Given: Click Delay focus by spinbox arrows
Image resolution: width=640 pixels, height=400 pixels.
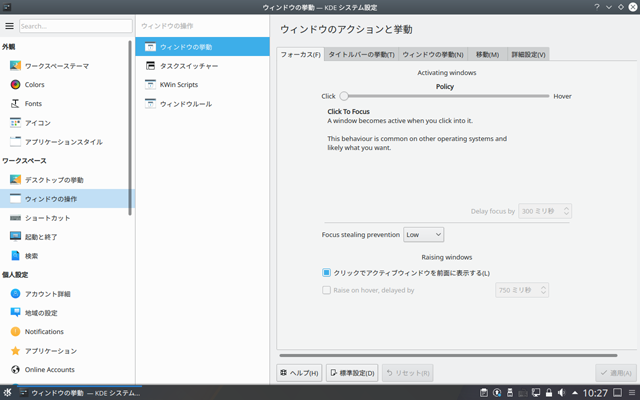Looking at the screenshot, I should pos(566,211).
